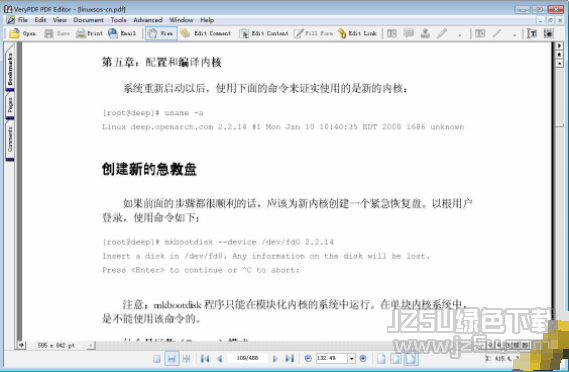
Task: Open the File menu
Action: tap(22, 20)
